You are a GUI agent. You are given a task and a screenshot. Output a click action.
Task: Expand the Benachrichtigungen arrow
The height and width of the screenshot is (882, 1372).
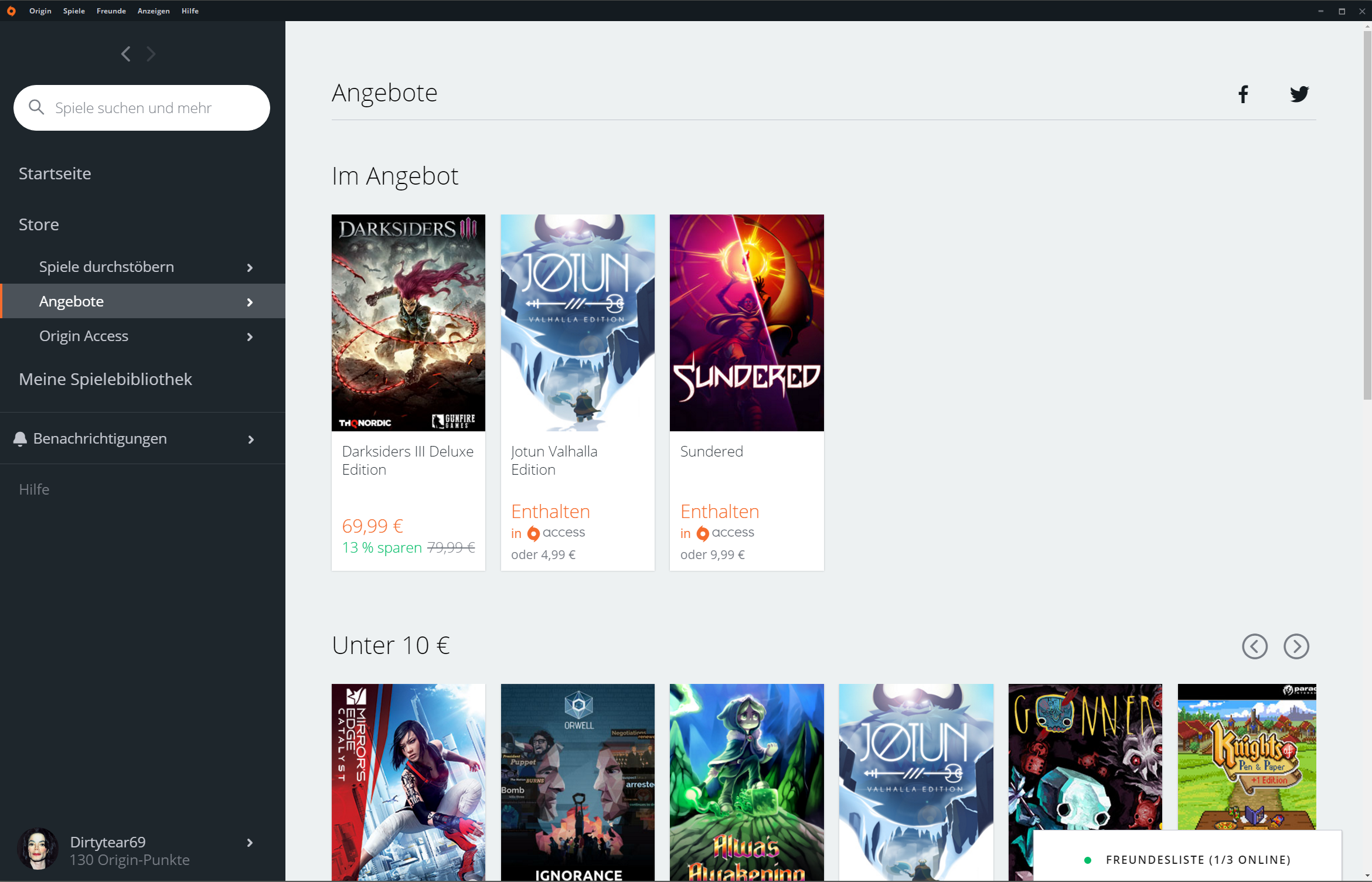tap(251, 440)
